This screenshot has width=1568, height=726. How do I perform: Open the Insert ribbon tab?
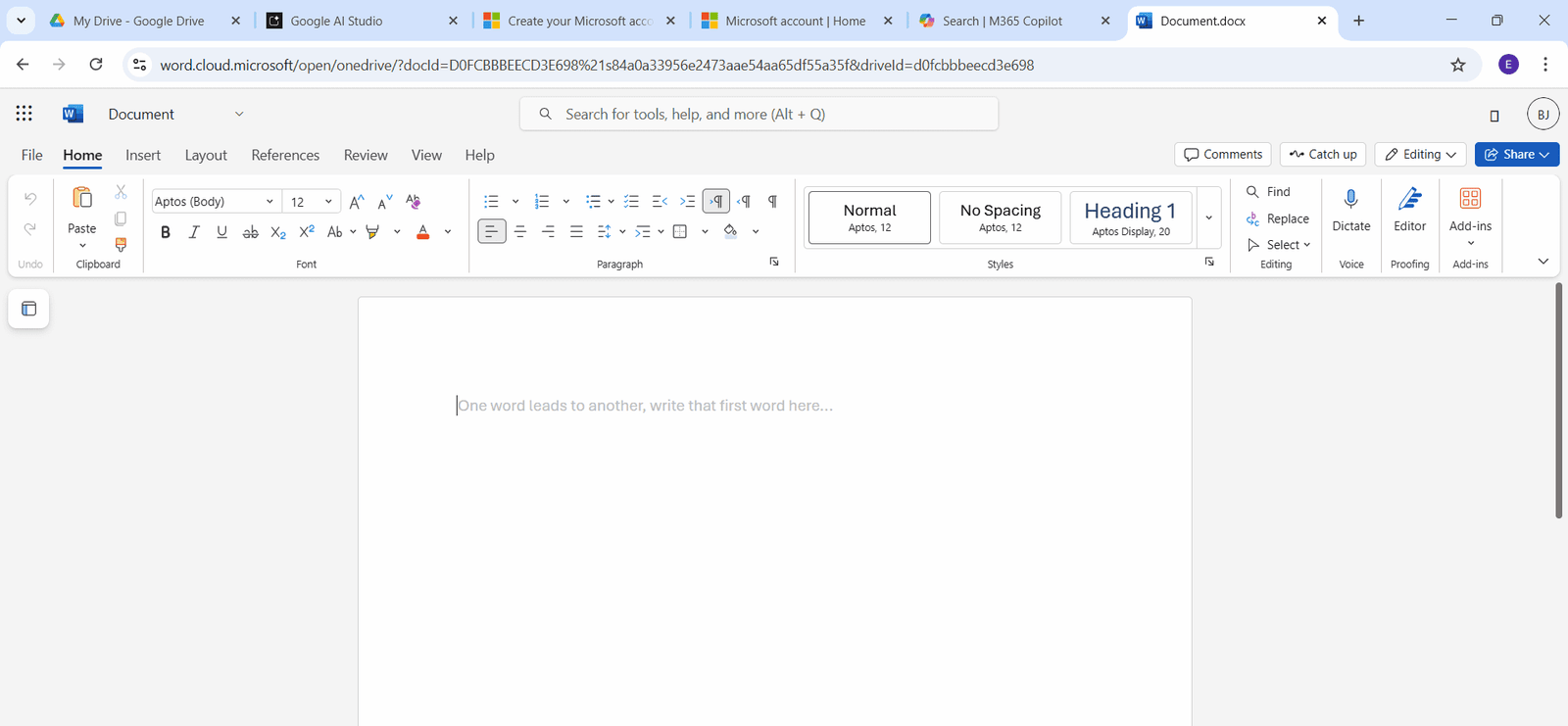click(143, 155)
